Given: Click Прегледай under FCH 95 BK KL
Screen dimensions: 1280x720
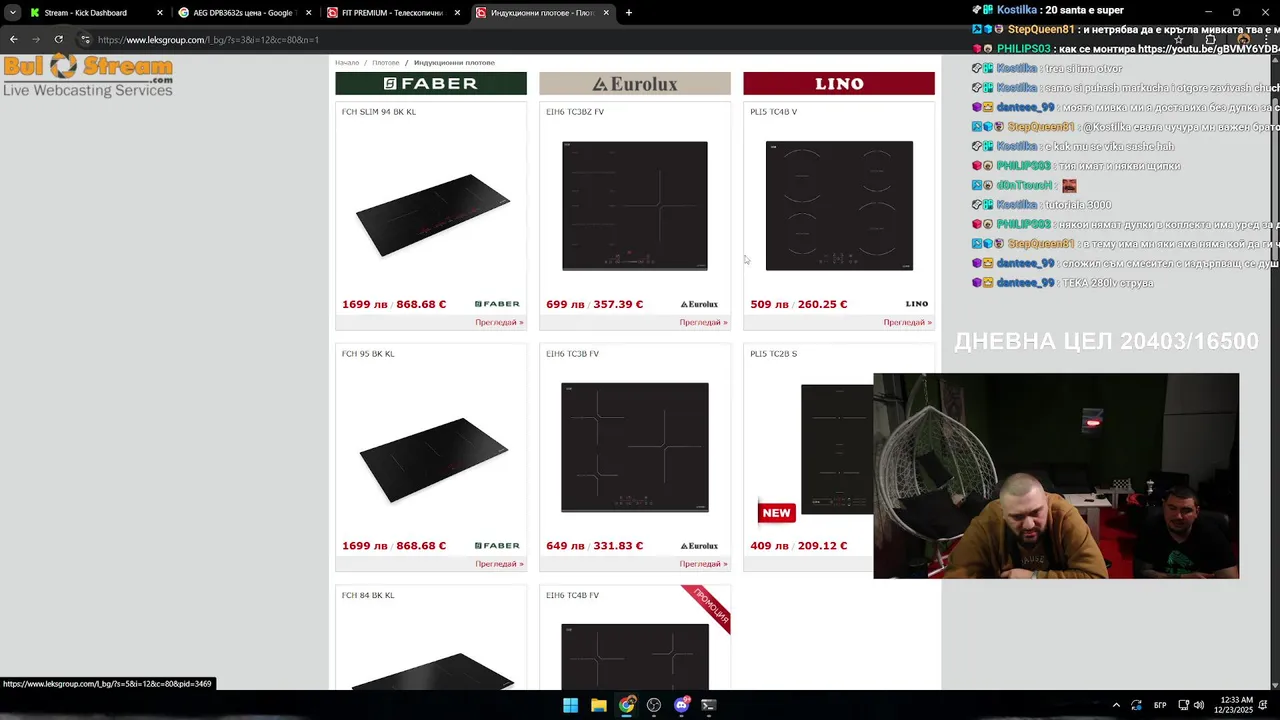Looking at the screenshot, I should pyautogui.click(x=499, y=564).
